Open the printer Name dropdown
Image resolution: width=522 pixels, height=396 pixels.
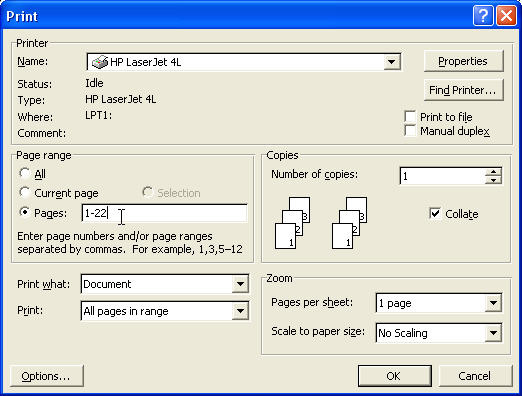(x=392, y=62)
